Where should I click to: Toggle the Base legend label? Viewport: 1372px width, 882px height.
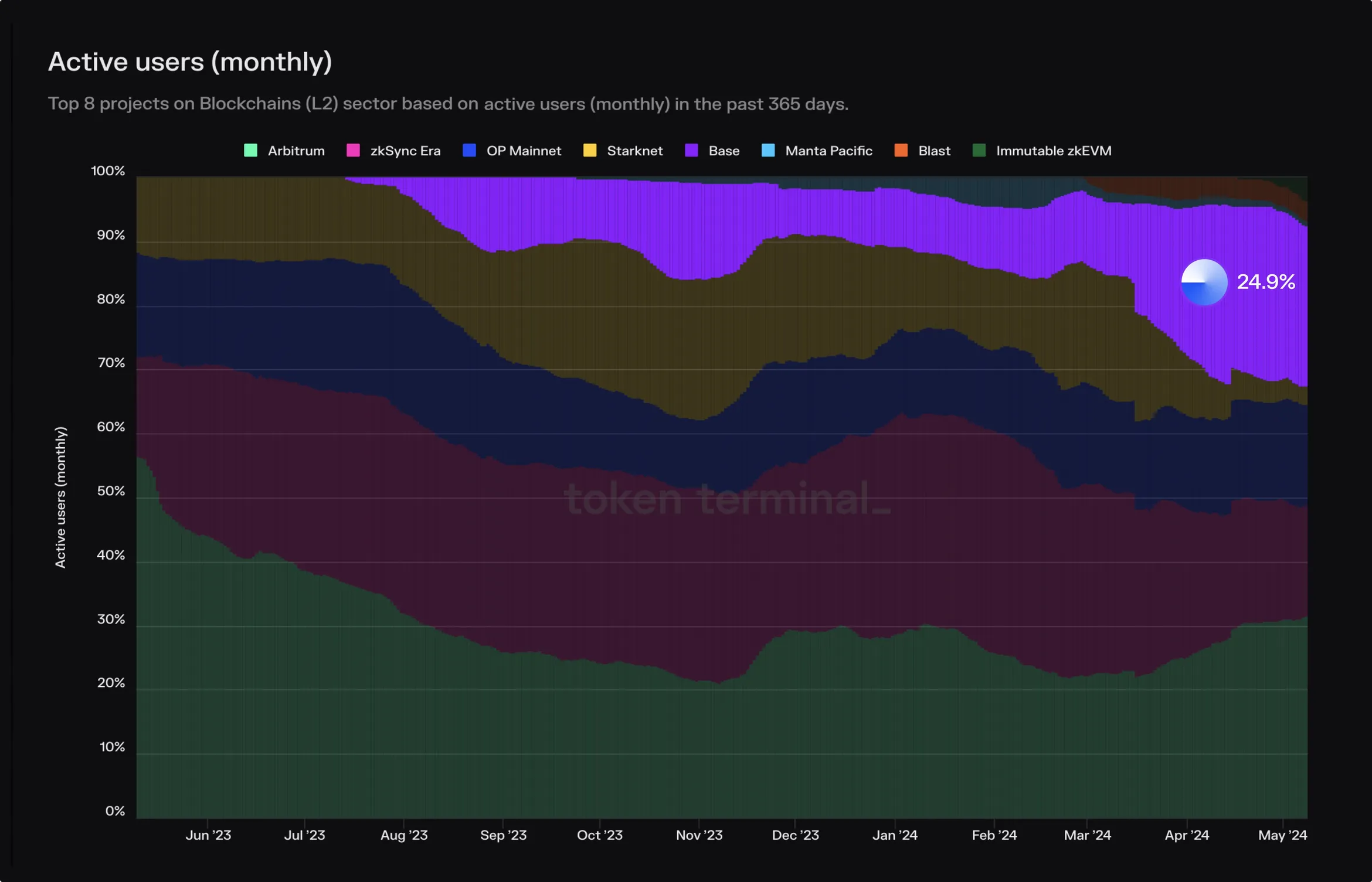pos(724,151)
